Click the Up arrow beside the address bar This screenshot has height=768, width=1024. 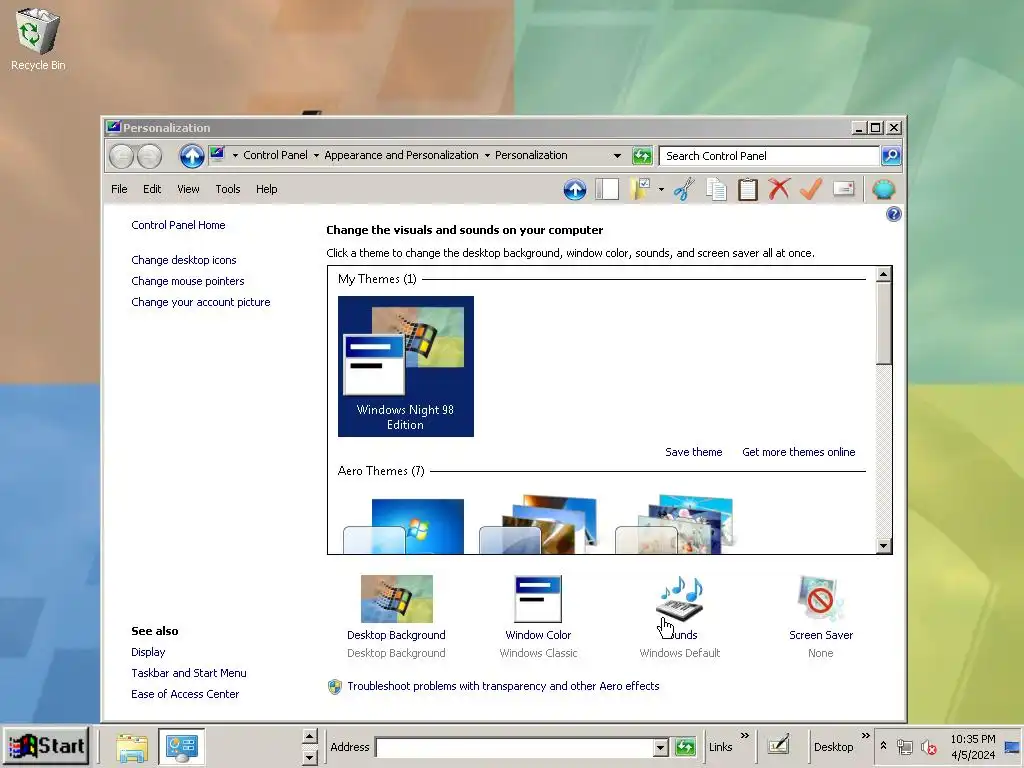pos(192,156)
